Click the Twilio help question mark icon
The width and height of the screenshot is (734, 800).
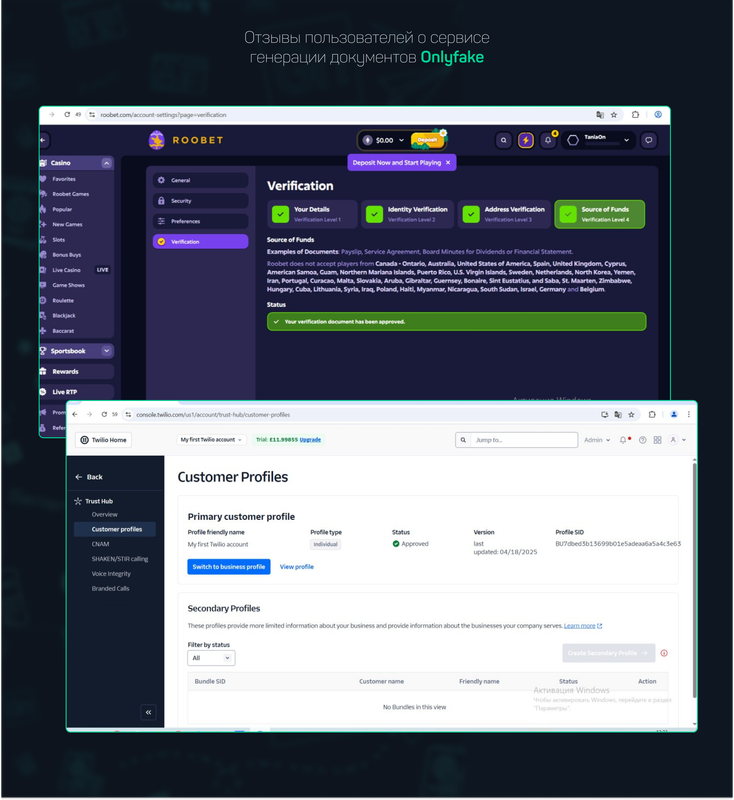pos(643,440)
